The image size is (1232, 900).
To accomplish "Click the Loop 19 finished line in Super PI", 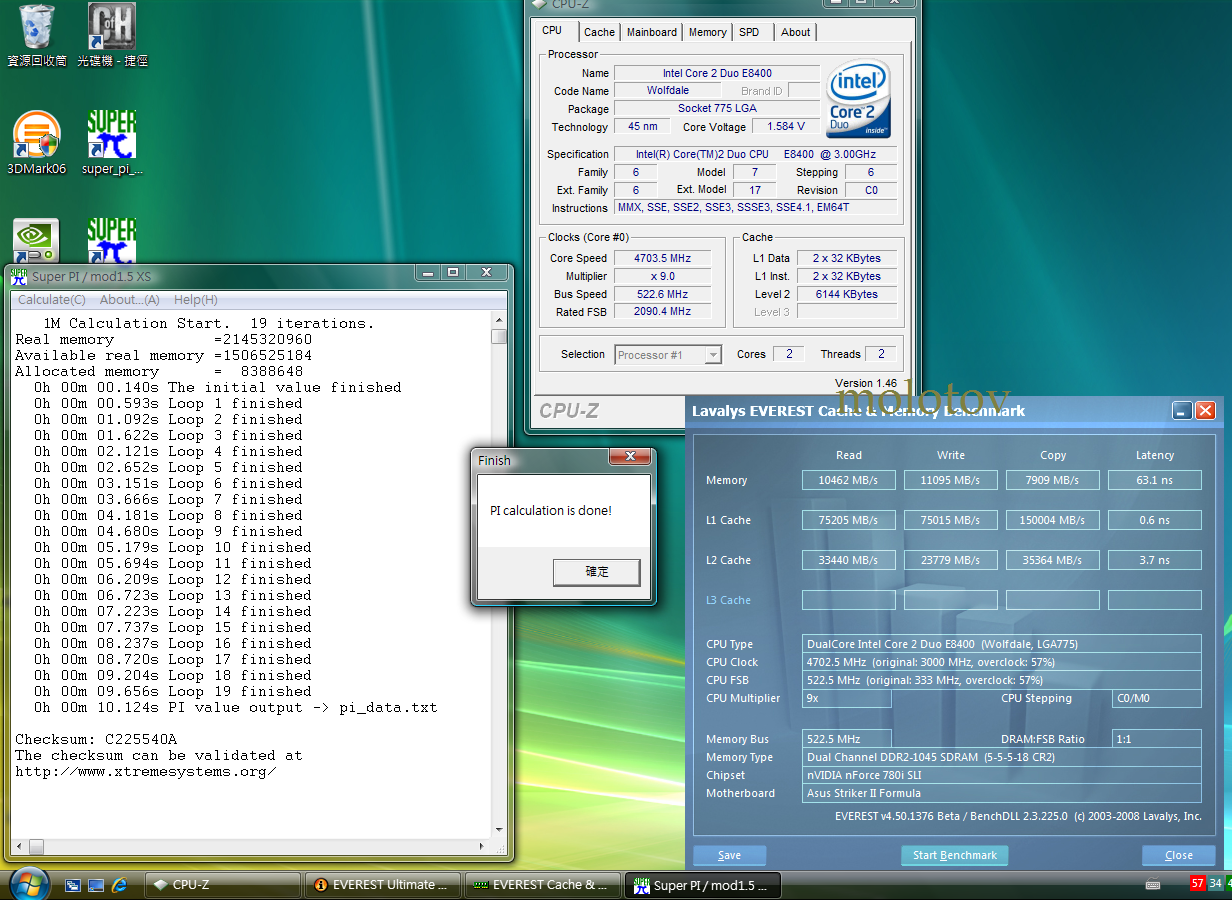I will click(173, 691).
